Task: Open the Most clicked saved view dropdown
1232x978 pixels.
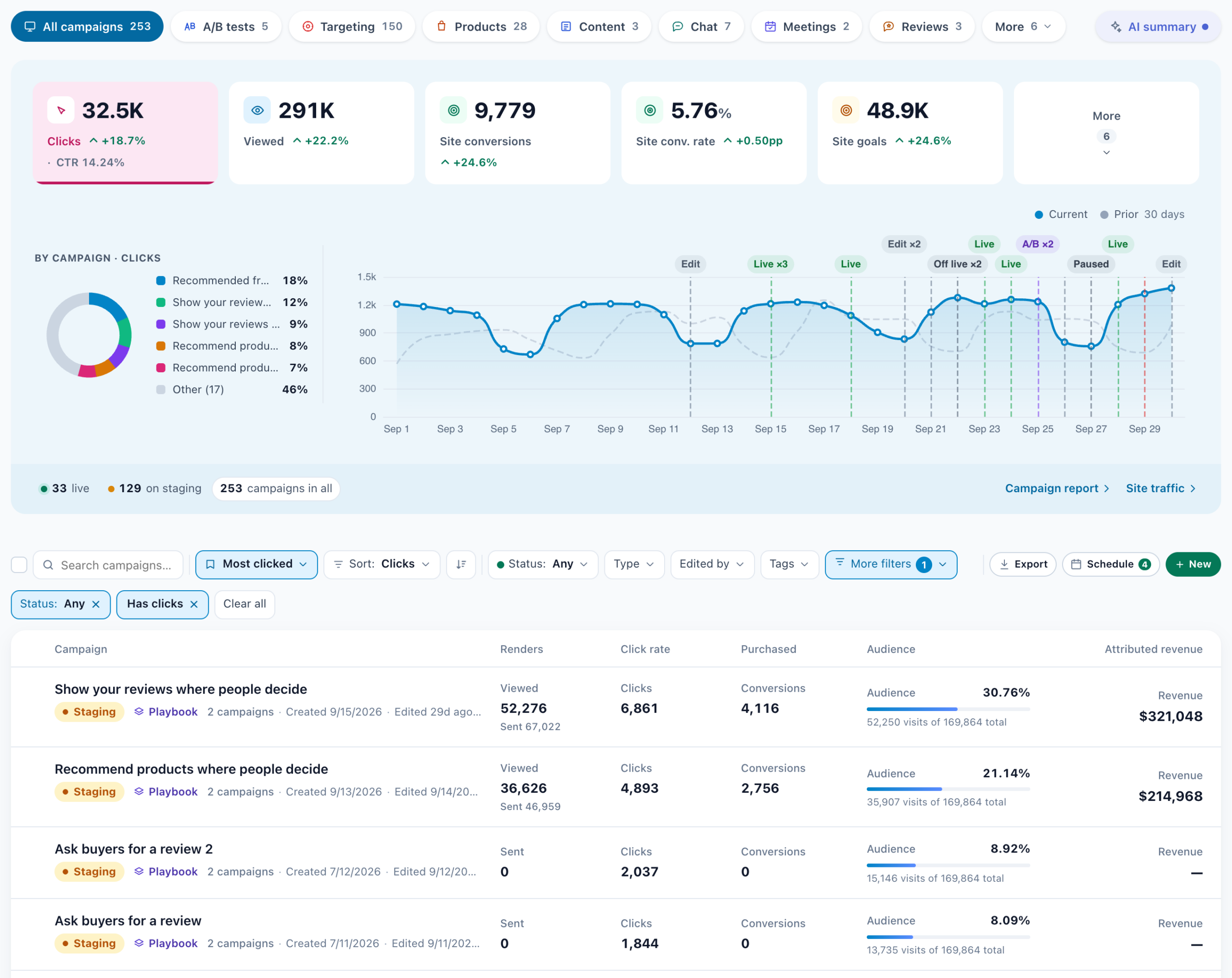Action: 257,564
